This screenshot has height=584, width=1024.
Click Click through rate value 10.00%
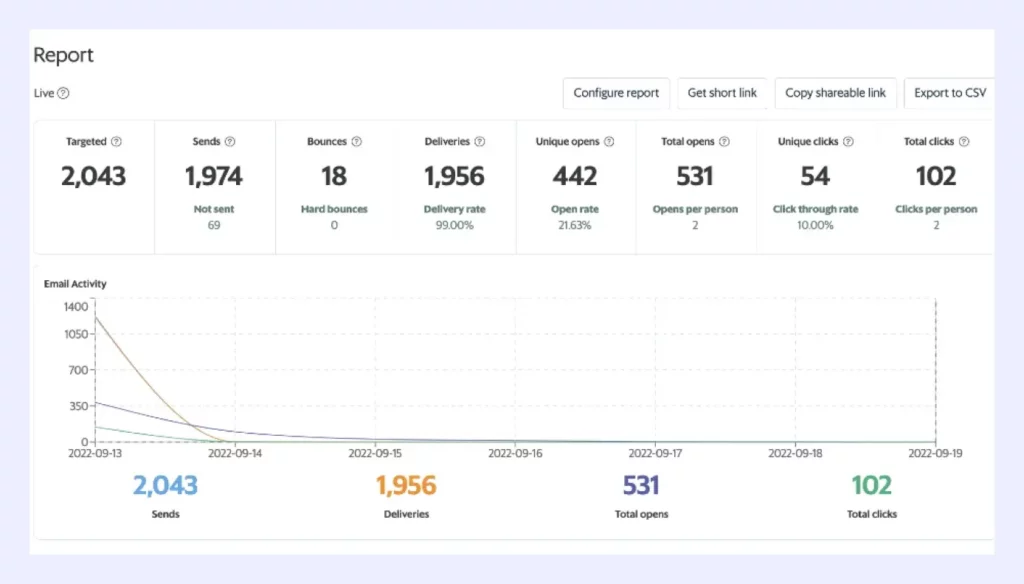(x=815, y=225)
